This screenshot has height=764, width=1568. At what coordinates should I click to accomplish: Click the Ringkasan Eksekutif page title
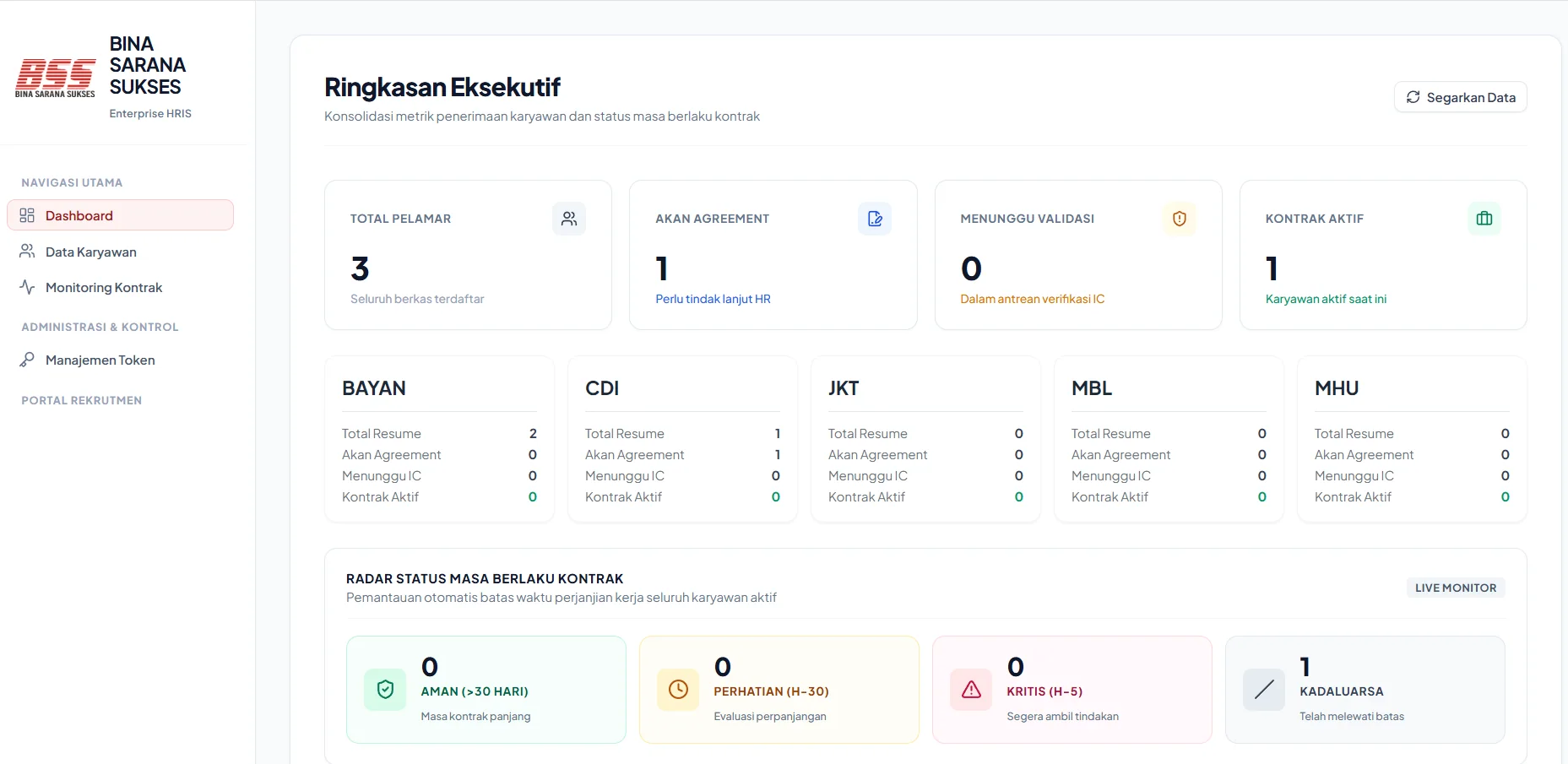[x=442, y=87]
